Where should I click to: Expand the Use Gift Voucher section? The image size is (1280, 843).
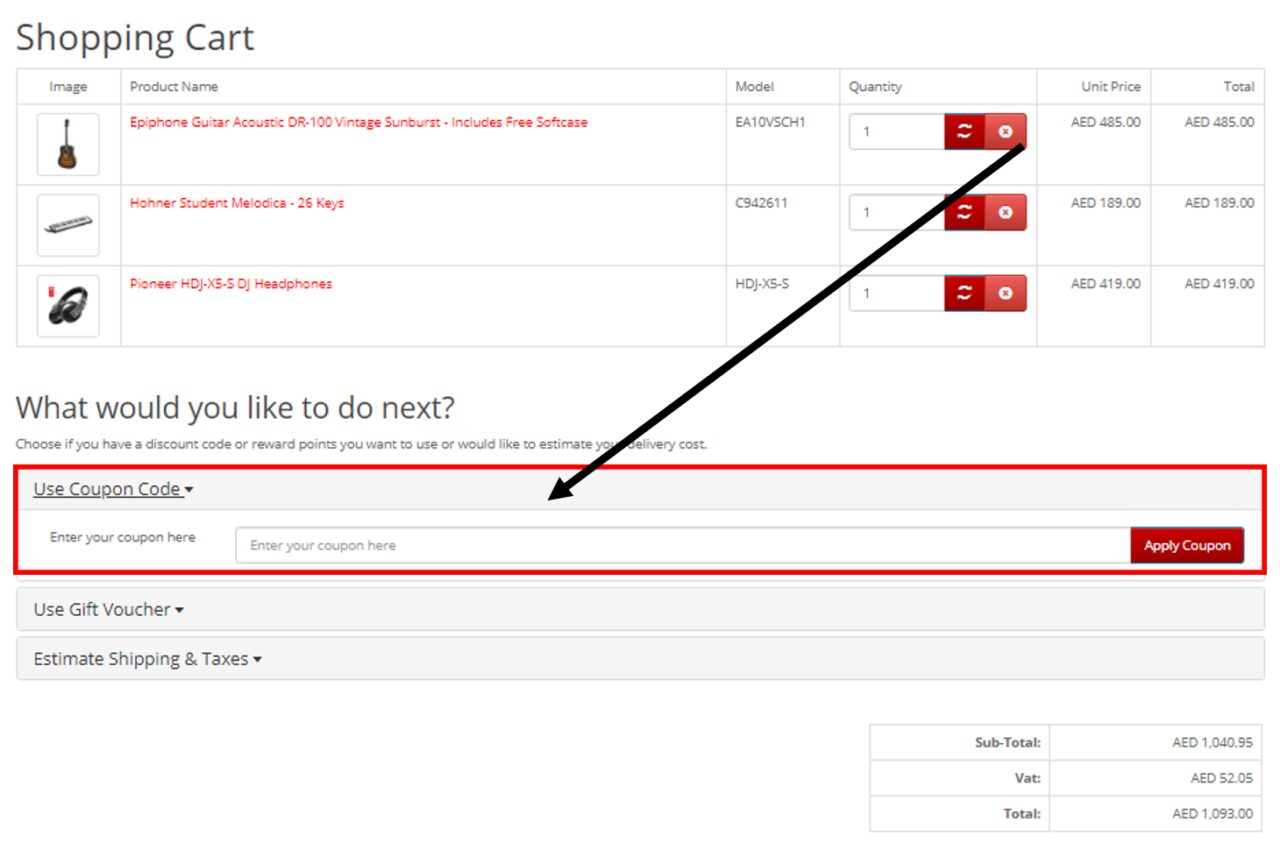(109, 609)
